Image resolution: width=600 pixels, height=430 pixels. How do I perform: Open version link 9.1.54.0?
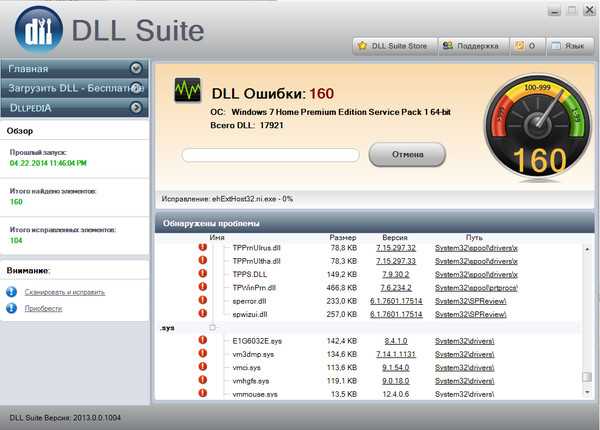396,368
